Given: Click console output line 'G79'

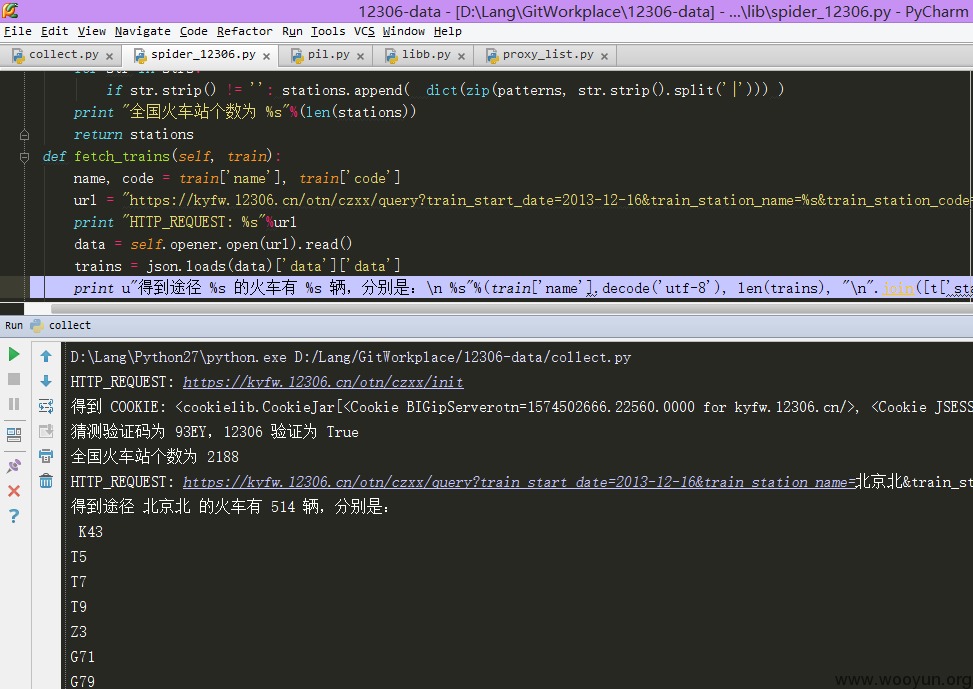Looking at the screenshot, I should (83, 682).
